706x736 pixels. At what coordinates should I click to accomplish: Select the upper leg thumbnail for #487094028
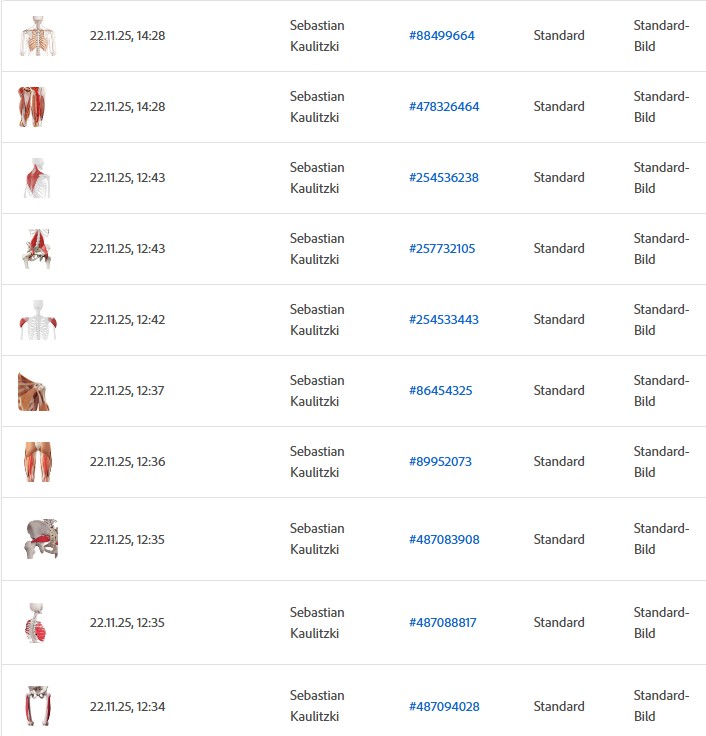click(x=37, y=706)
